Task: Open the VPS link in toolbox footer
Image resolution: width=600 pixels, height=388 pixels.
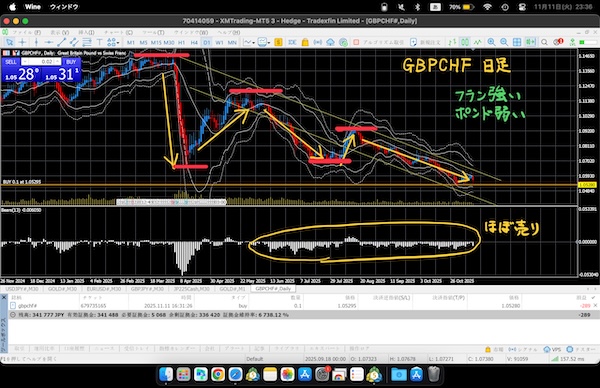Action: coord(552,349)
